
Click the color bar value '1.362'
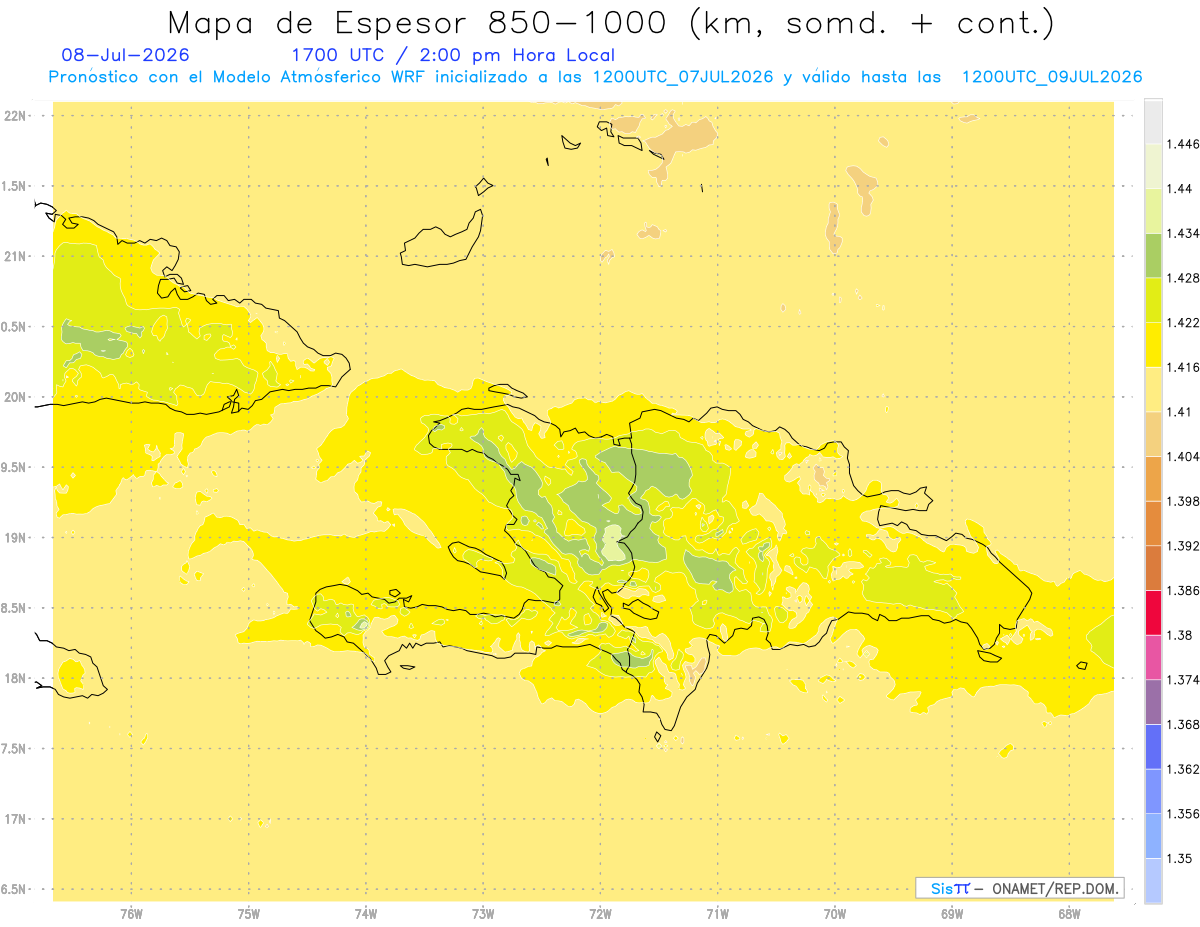[x=1183, y=769]
